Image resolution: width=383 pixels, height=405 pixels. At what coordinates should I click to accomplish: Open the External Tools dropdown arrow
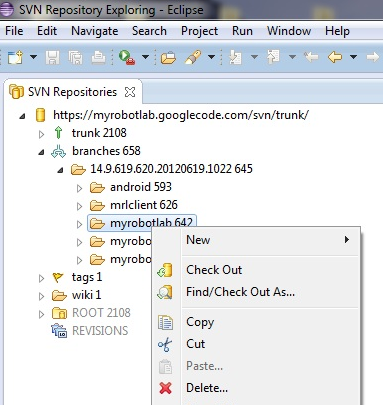(x=145, y=57)
